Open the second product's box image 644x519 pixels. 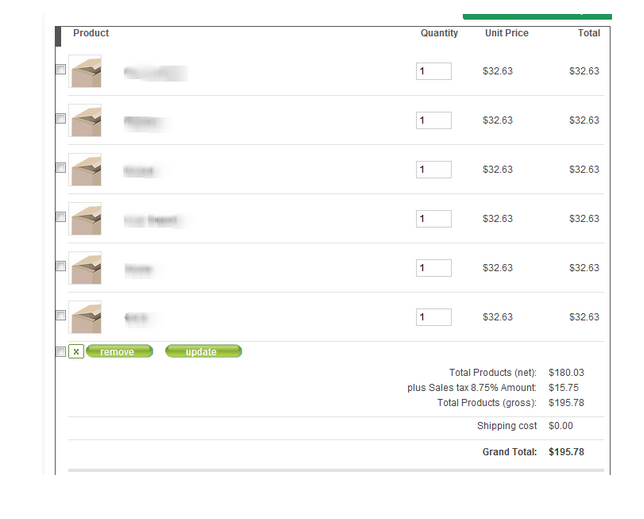[85, 120]
